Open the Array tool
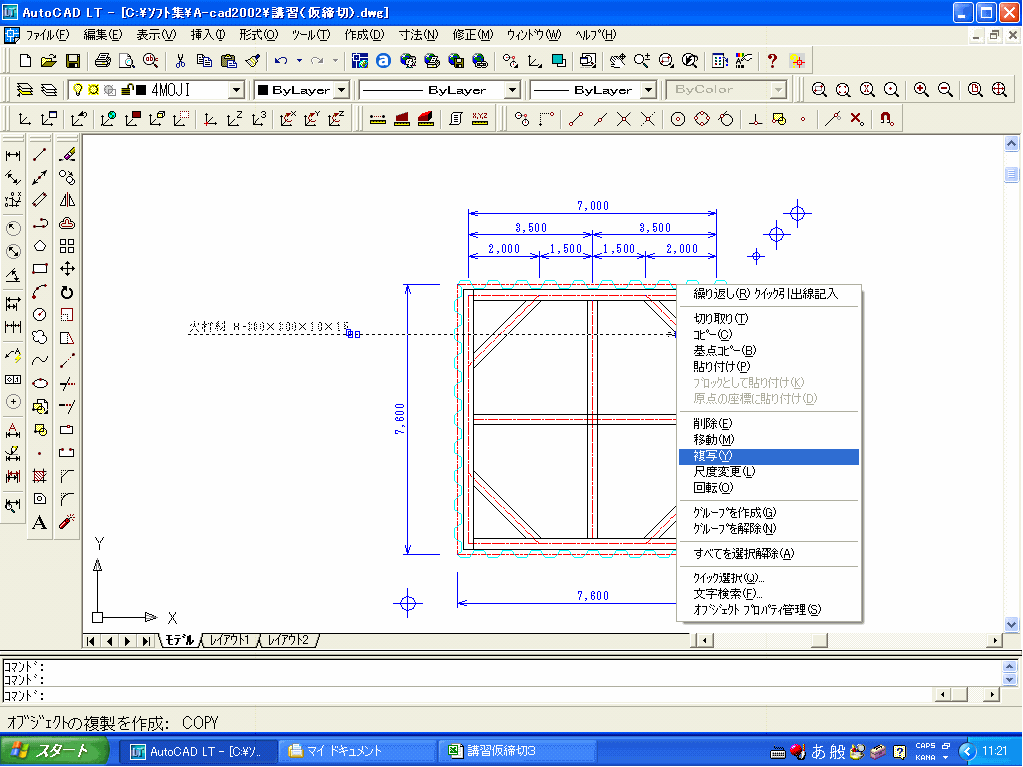The height and width of the screenshot is (767, 1023). (67, 246)
